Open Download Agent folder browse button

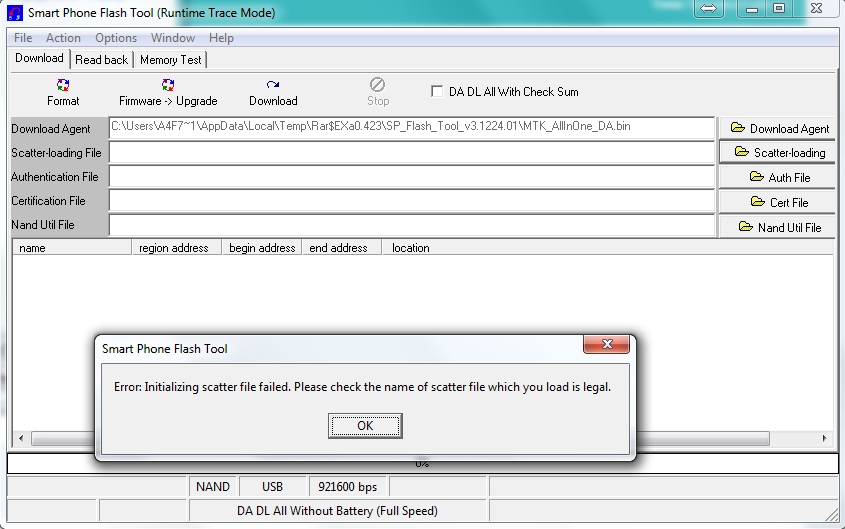click(x=779, y=128)
